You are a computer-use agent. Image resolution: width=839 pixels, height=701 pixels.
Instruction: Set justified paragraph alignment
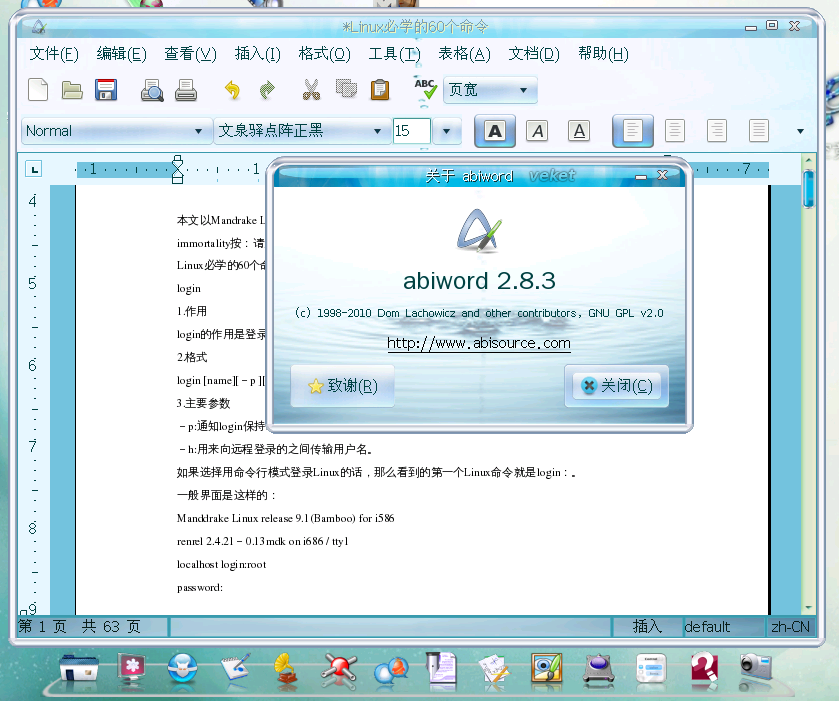tap(758, 131)
